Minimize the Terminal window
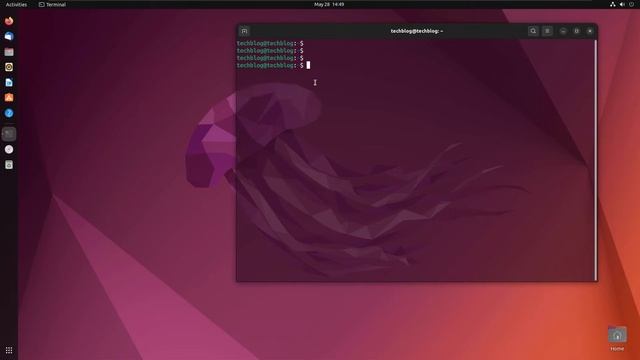Viewport: 640px width, 360px height. click(x=563, y=31)
